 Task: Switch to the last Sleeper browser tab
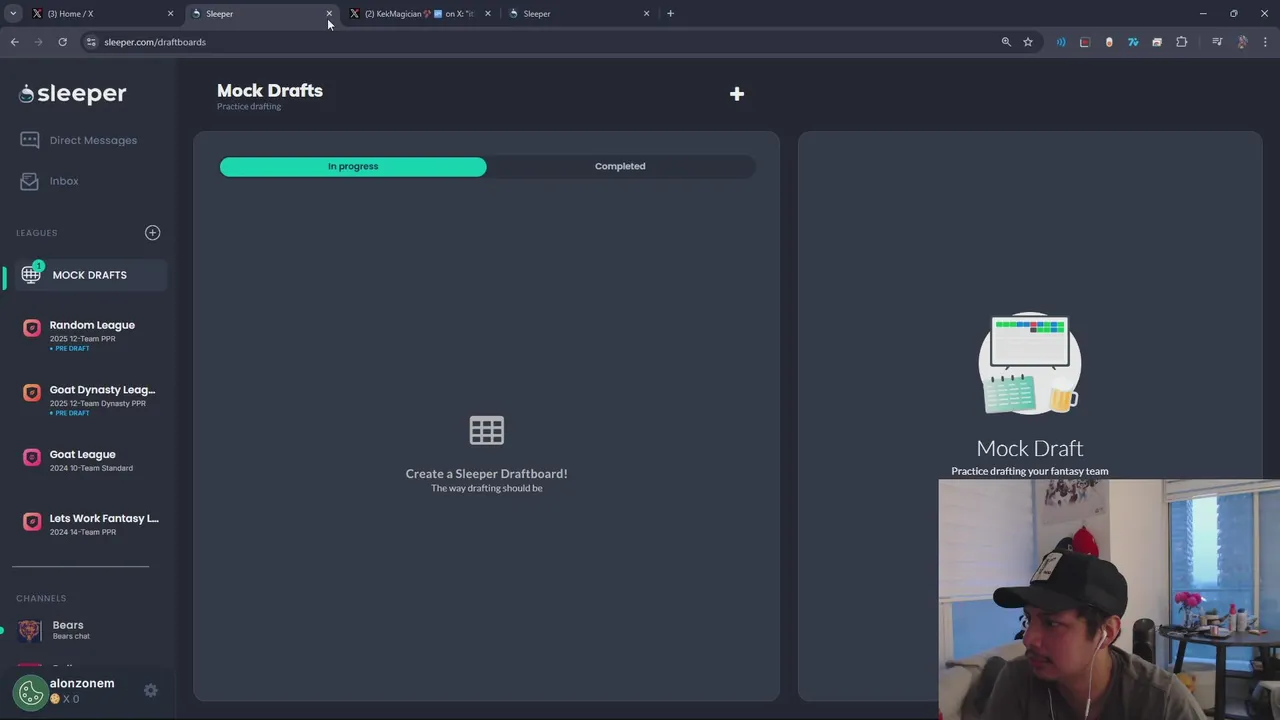[577, 14]
